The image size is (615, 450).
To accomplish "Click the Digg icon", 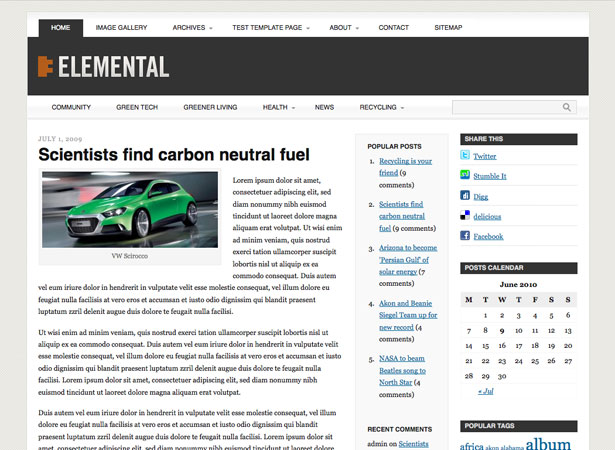I will [x=465, y=195].
